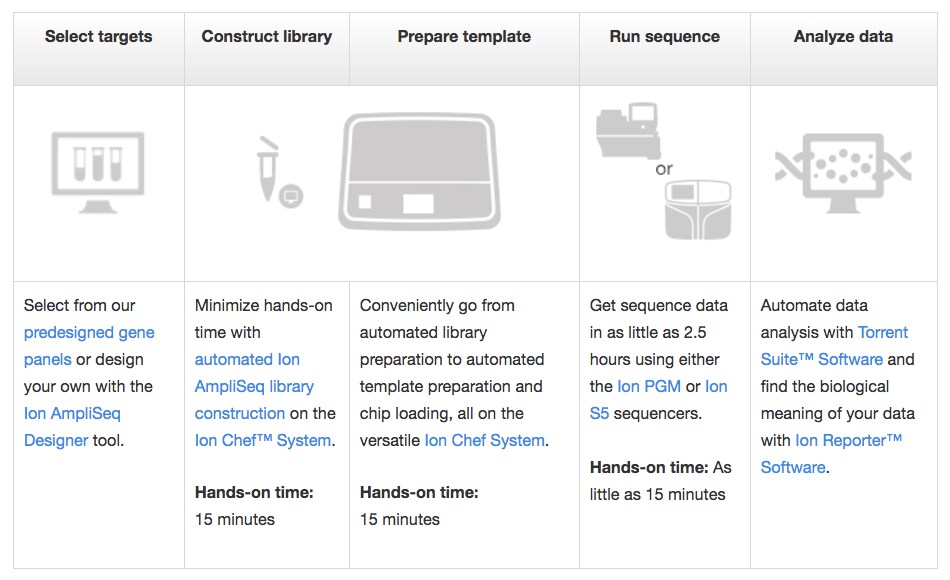Open Ion Chef System link in Prepare template
Image resolution: width=950 pixels, height=580 pixels.
484,440
